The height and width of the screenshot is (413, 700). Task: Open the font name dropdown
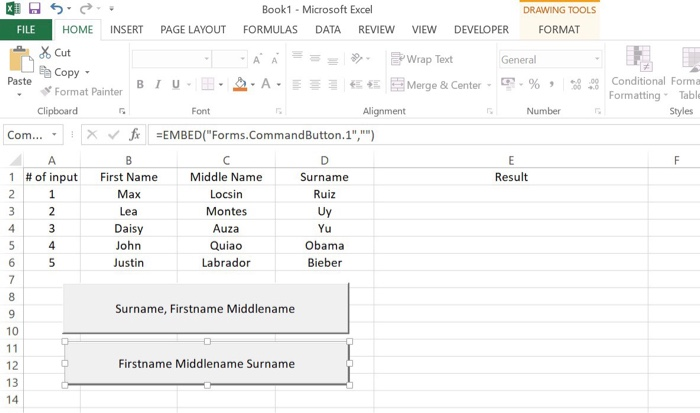[x=207, y=59]
